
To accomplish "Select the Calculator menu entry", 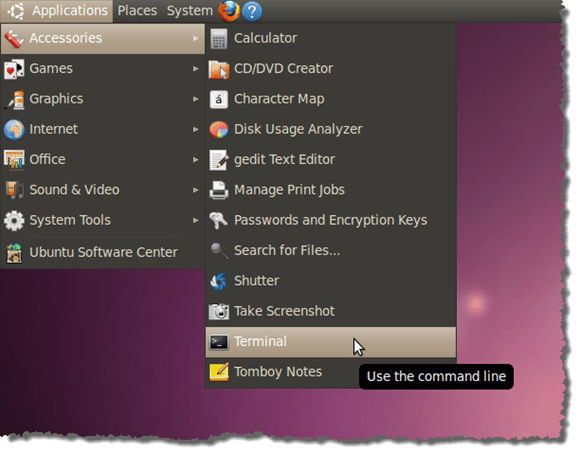I will click(331, 38).
